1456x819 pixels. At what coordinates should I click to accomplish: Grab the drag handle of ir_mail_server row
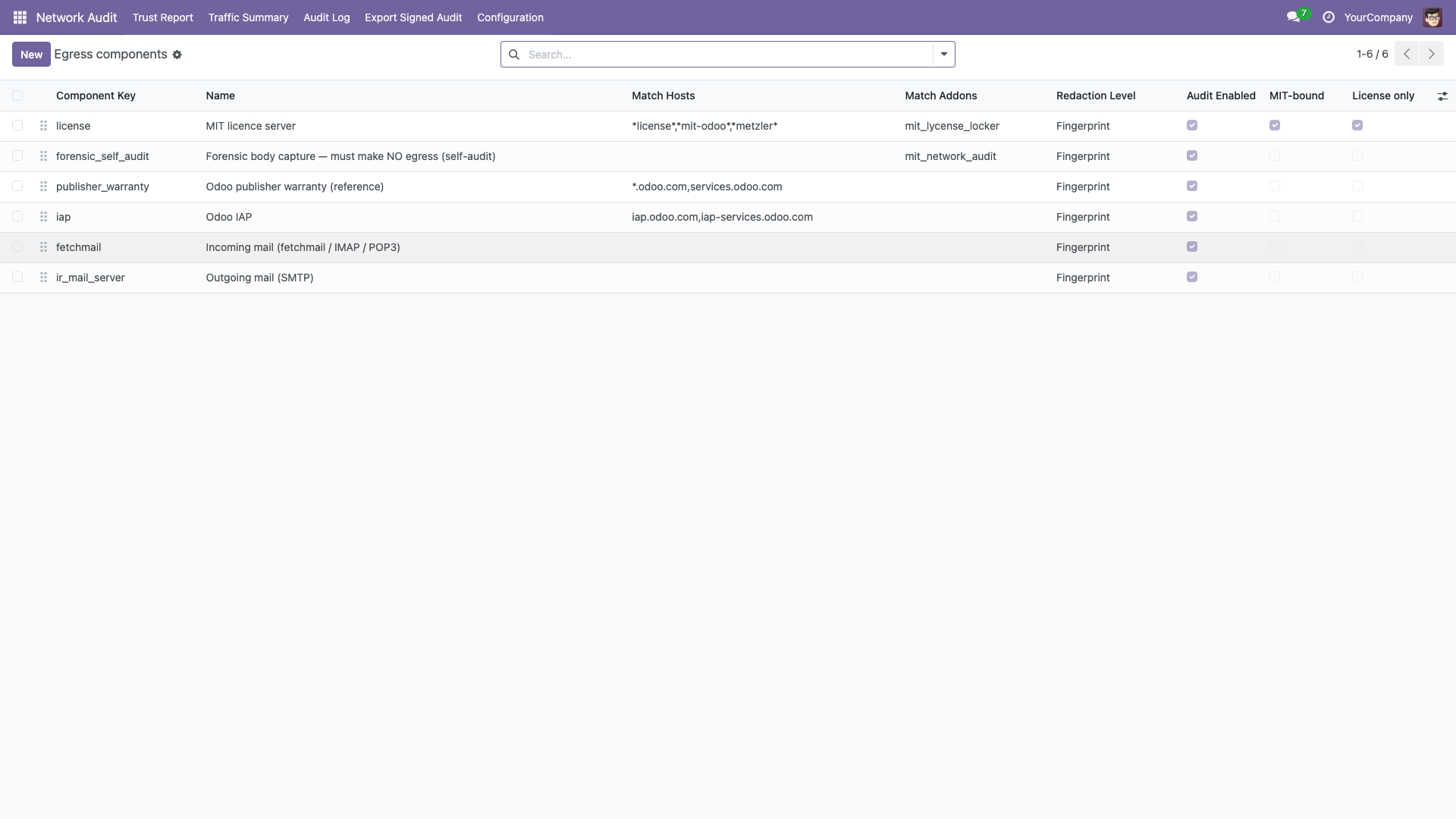pos(43,278)
